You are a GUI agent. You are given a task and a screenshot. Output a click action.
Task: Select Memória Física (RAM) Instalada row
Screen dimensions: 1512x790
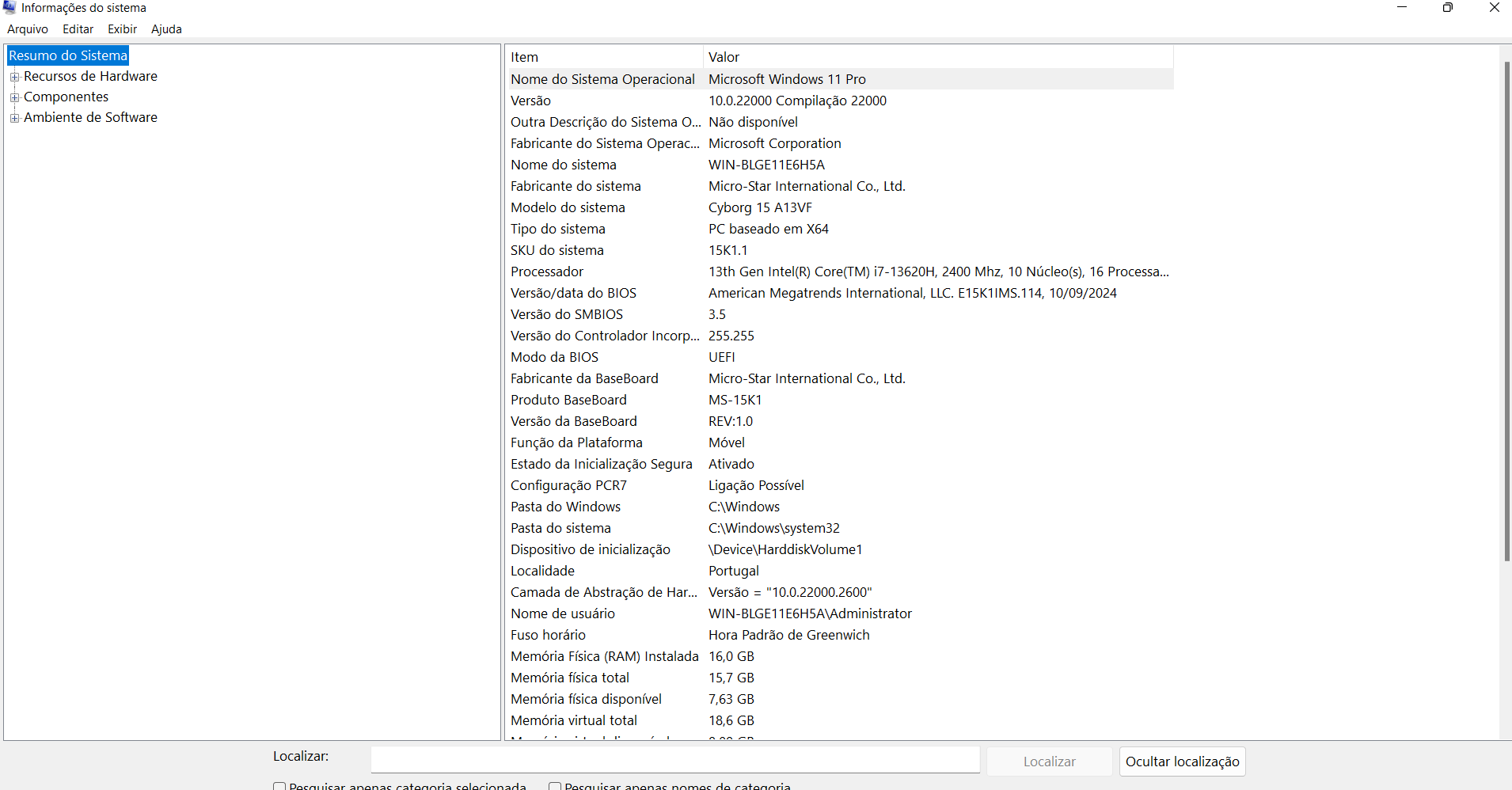click(x=839, y=656)
